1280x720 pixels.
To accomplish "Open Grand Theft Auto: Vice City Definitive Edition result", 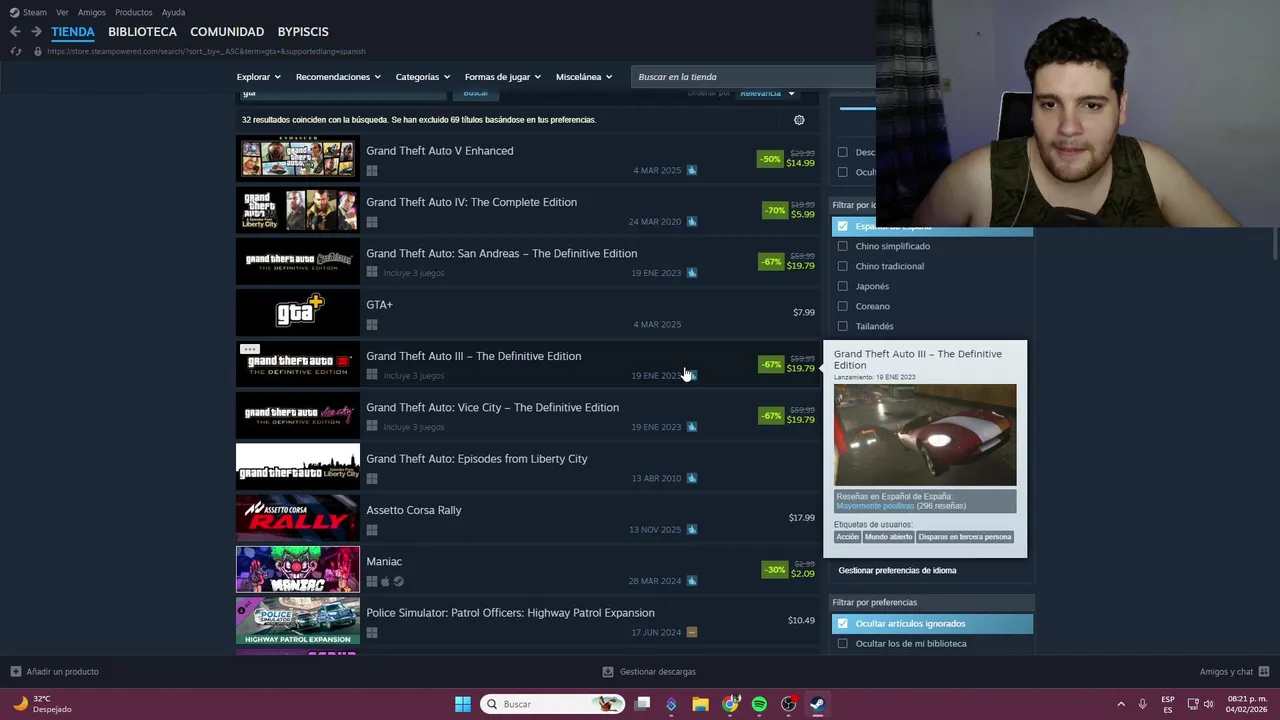I will tap(527, 415).
